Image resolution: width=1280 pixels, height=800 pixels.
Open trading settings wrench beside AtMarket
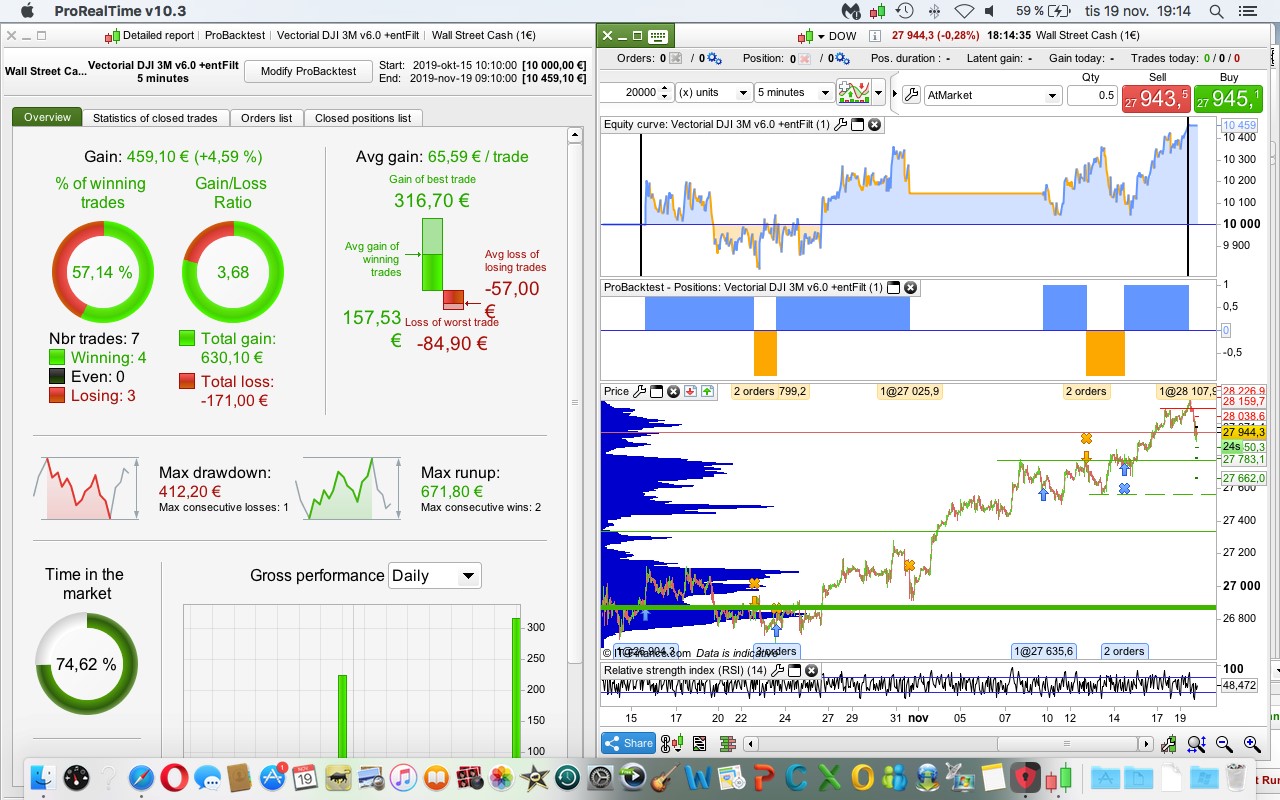(910, 95)
